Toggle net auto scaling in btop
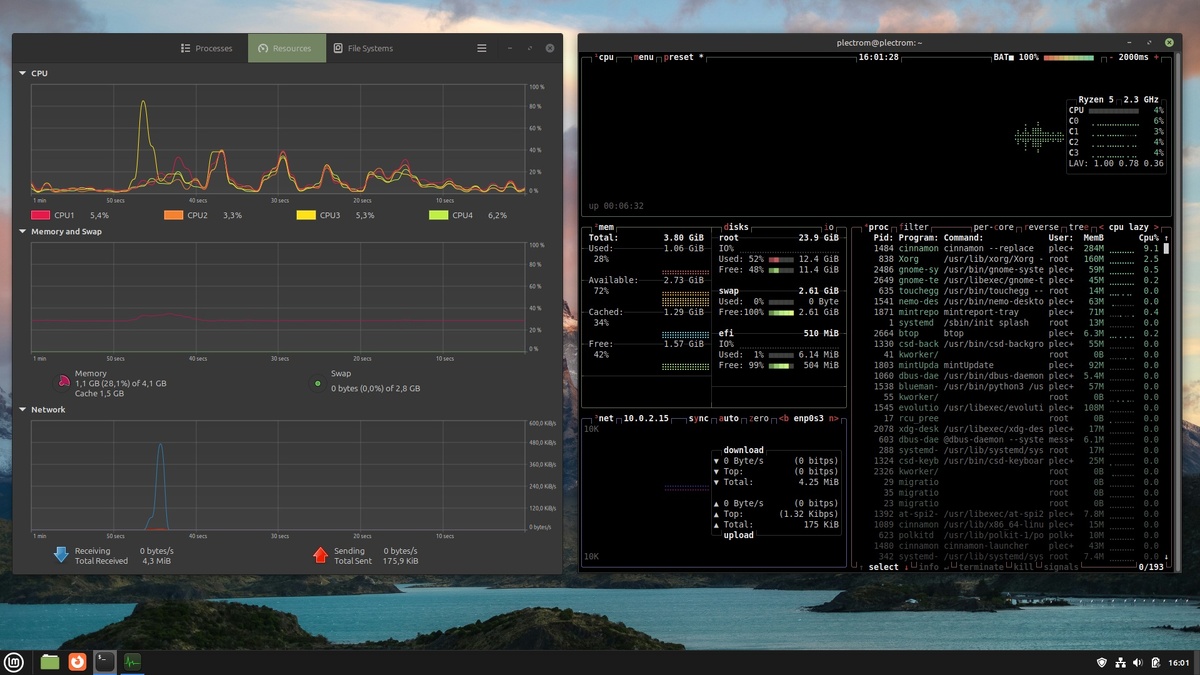This screenshot has width=1200, height=675. point(731,417)
